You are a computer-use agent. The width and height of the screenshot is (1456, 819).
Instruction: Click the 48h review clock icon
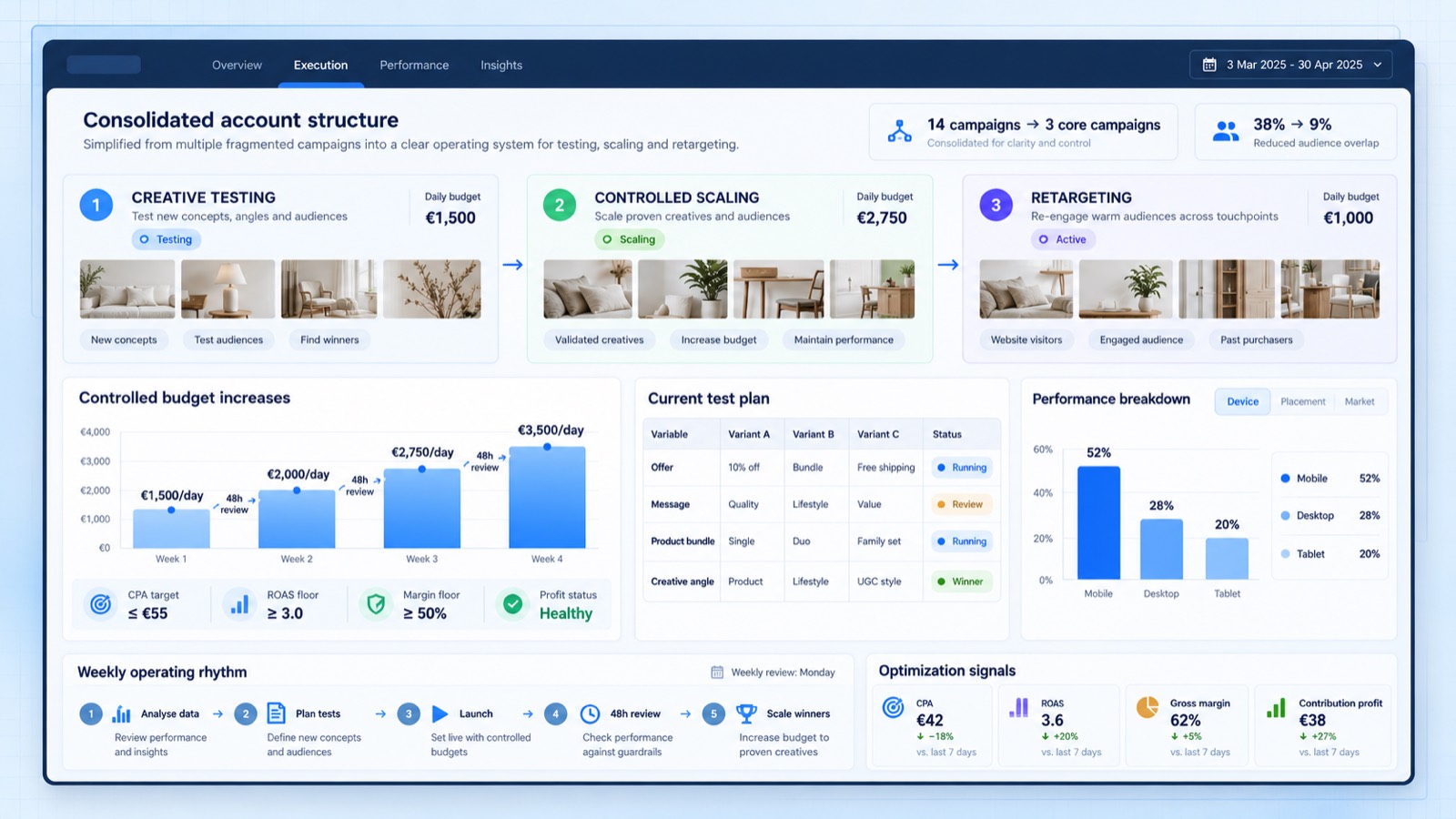coord(590,713)
